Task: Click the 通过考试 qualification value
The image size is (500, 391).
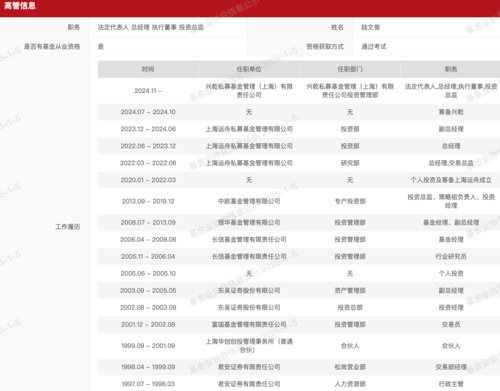Action: click(374, 47)
